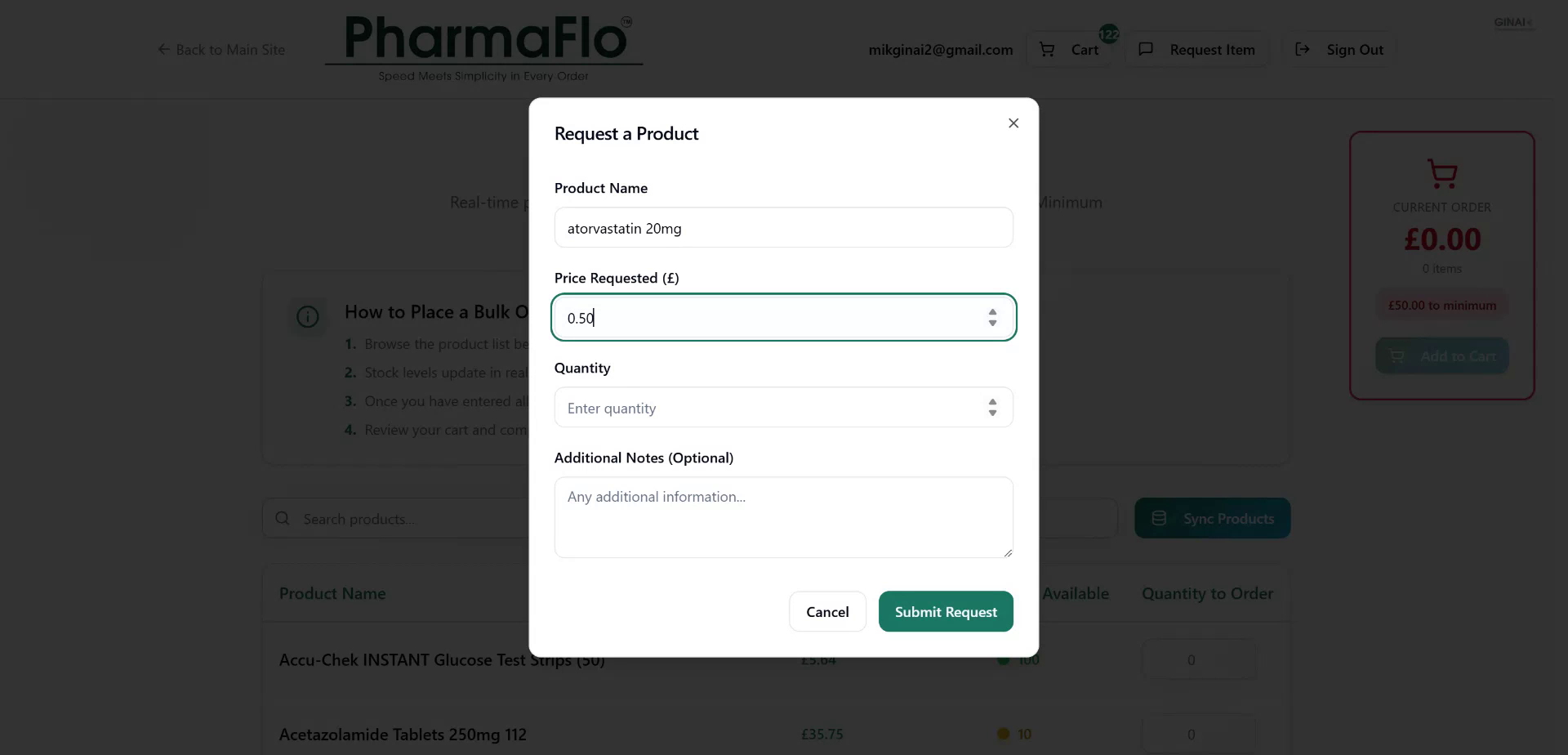Click the Enter quantity input field

pyautogui.click(x=768, y=408)
